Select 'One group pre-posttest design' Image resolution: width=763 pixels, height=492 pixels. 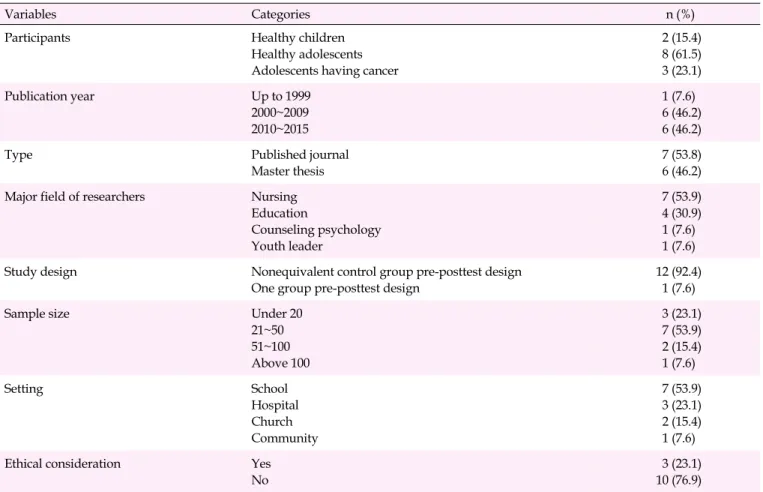click(335, 289)
